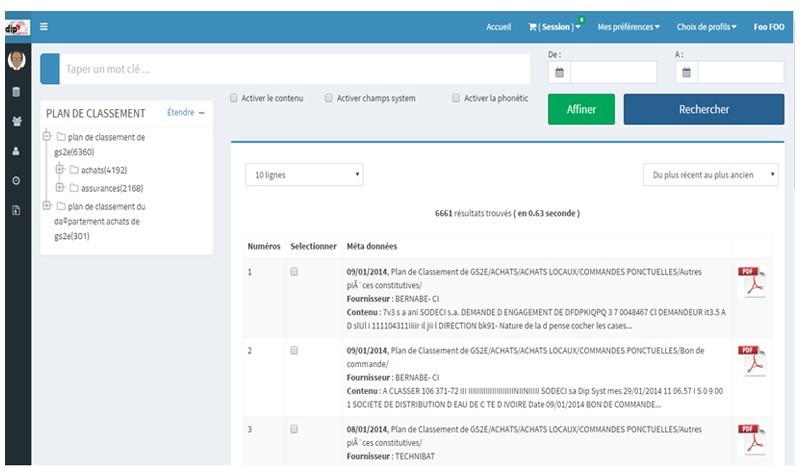The image size is (800, 468).
Task: Enable Activer le contenu checkbox
Action: tap(234, 98)
